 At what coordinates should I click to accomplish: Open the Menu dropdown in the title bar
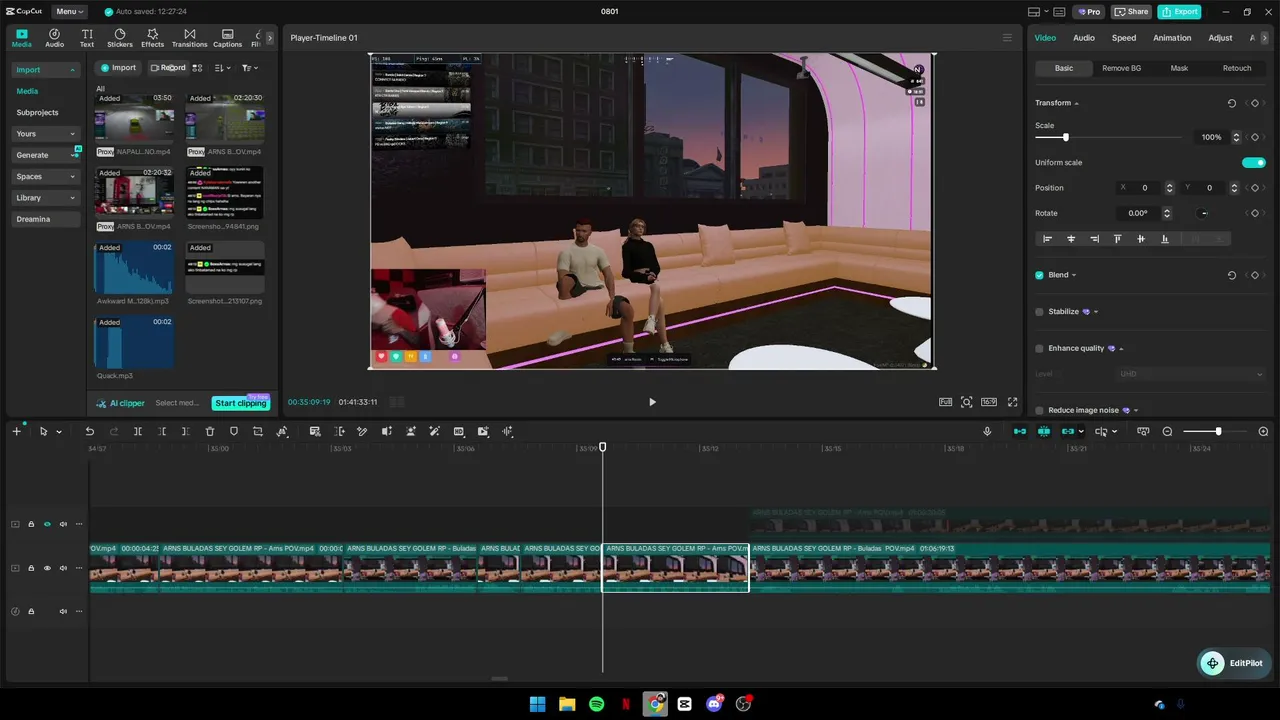click(69, 12)
